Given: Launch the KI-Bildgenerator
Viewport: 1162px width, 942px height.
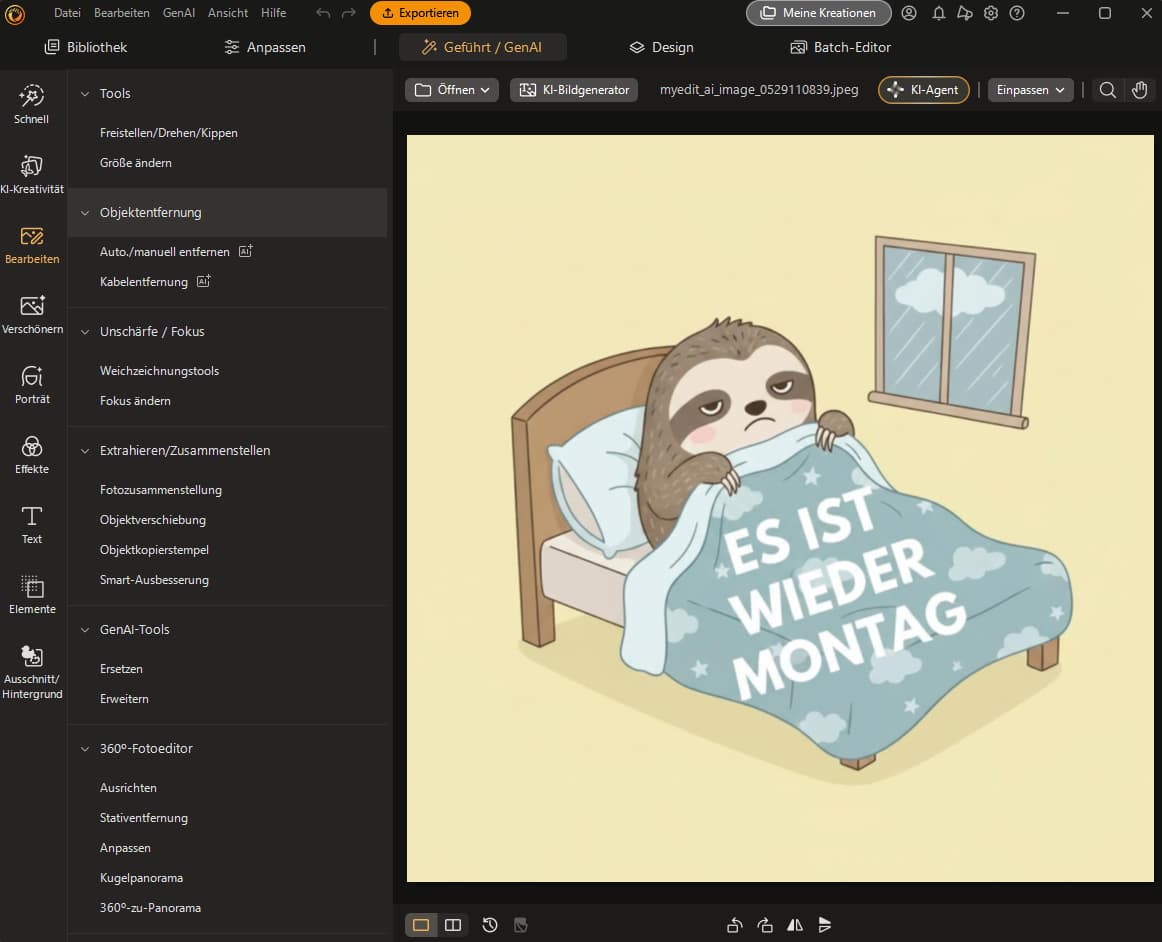Looking at the screenshot, I should pyautogui.click(x=574, y=90).
